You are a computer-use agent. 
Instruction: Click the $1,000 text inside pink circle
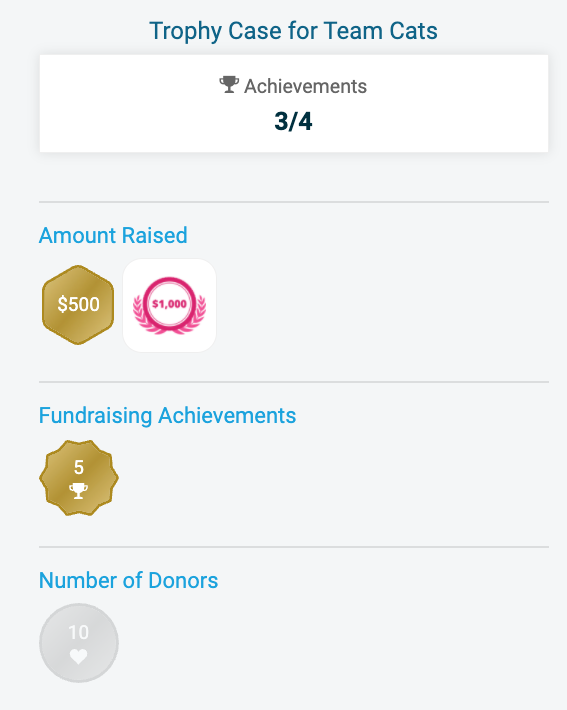point(169,303)
